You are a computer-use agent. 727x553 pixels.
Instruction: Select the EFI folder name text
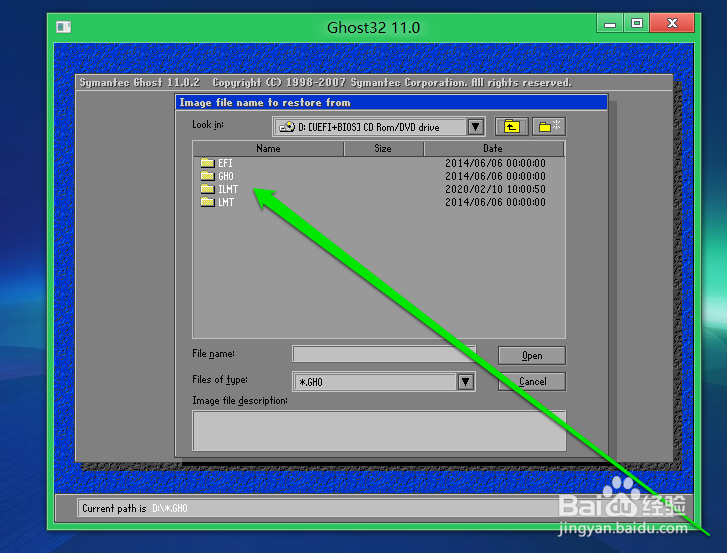click(225, 163)
